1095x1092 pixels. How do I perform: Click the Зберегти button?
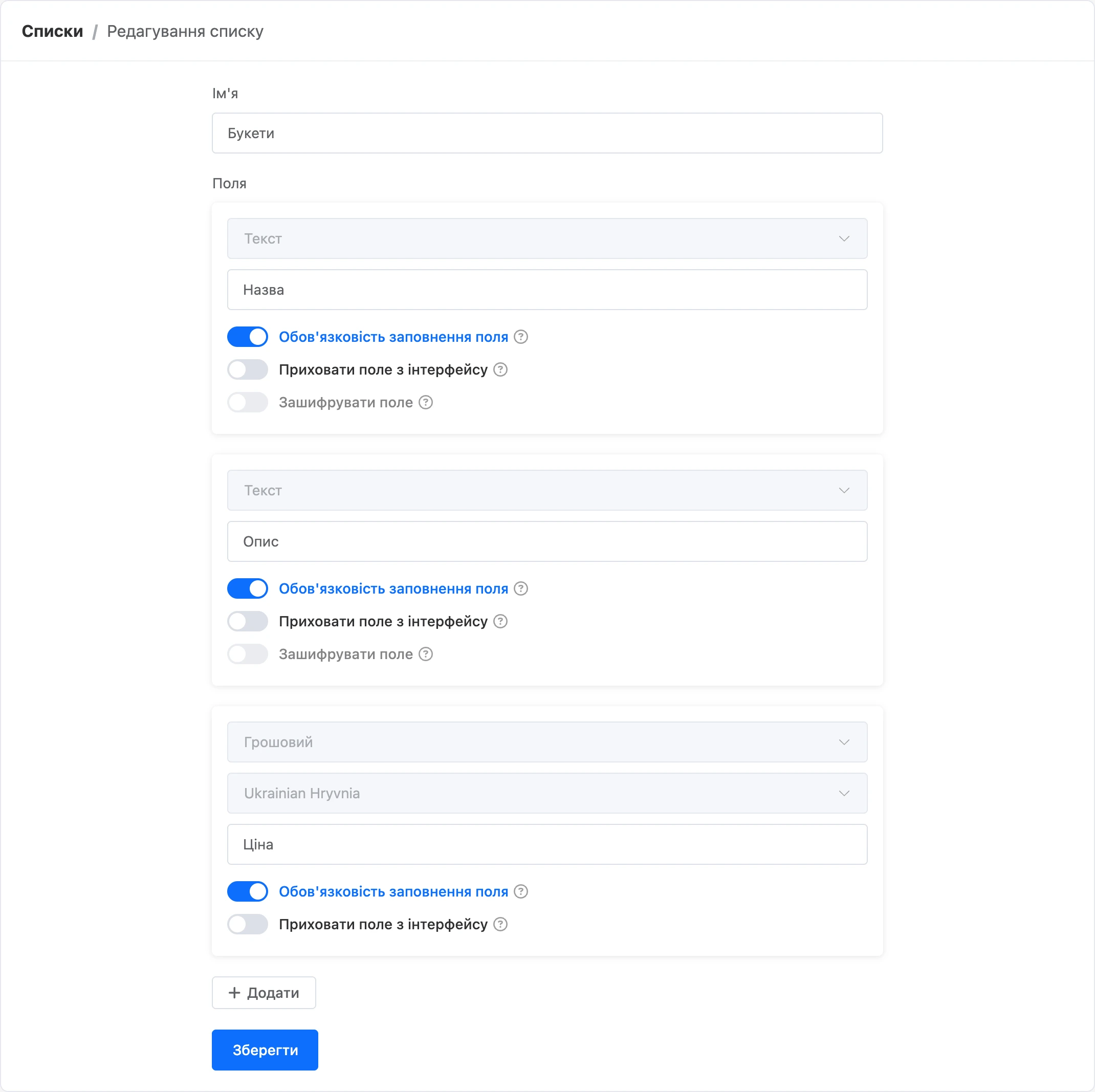click(265, 1050)
